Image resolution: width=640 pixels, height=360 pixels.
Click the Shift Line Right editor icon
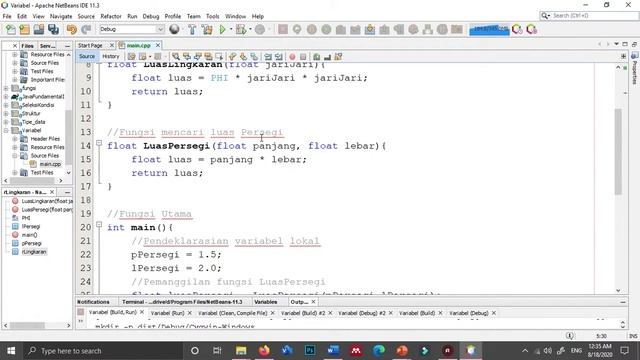click(x=279, y=56)
